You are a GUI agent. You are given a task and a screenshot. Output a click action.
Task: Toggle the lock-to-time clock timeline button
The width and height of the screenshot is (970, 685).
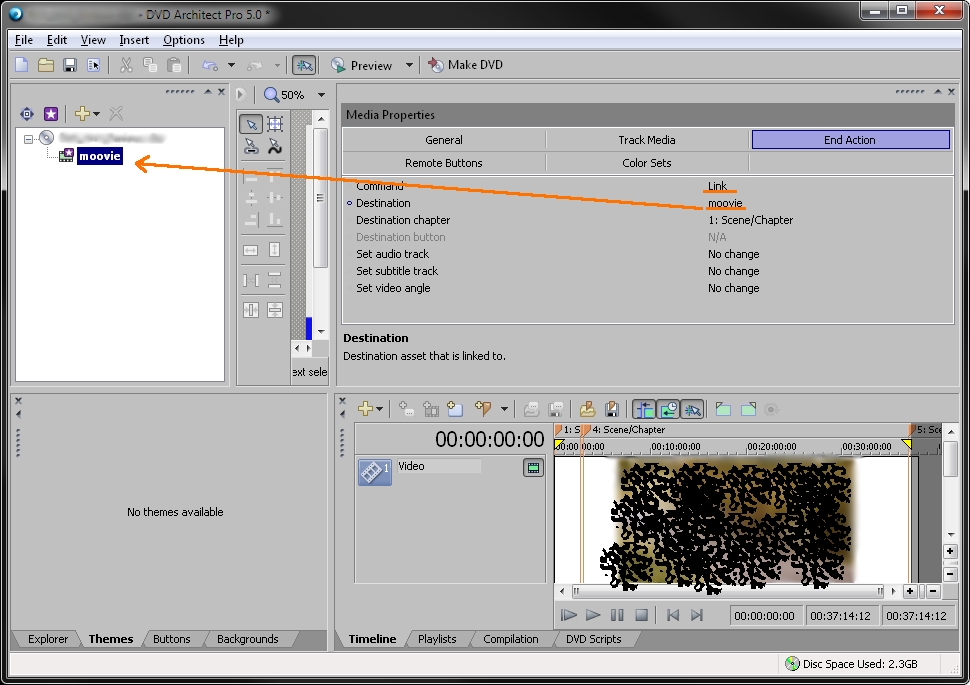[668, 409]
